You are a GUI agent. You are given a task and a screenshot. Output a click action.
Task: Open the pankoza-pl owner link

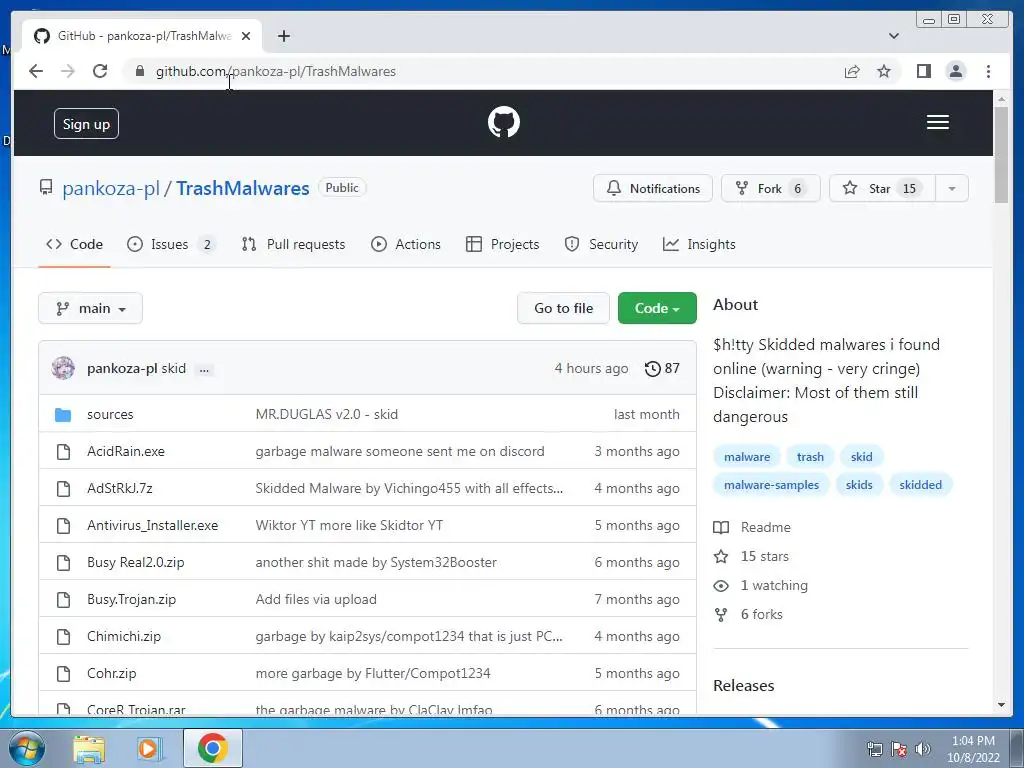tap(111, 188)
